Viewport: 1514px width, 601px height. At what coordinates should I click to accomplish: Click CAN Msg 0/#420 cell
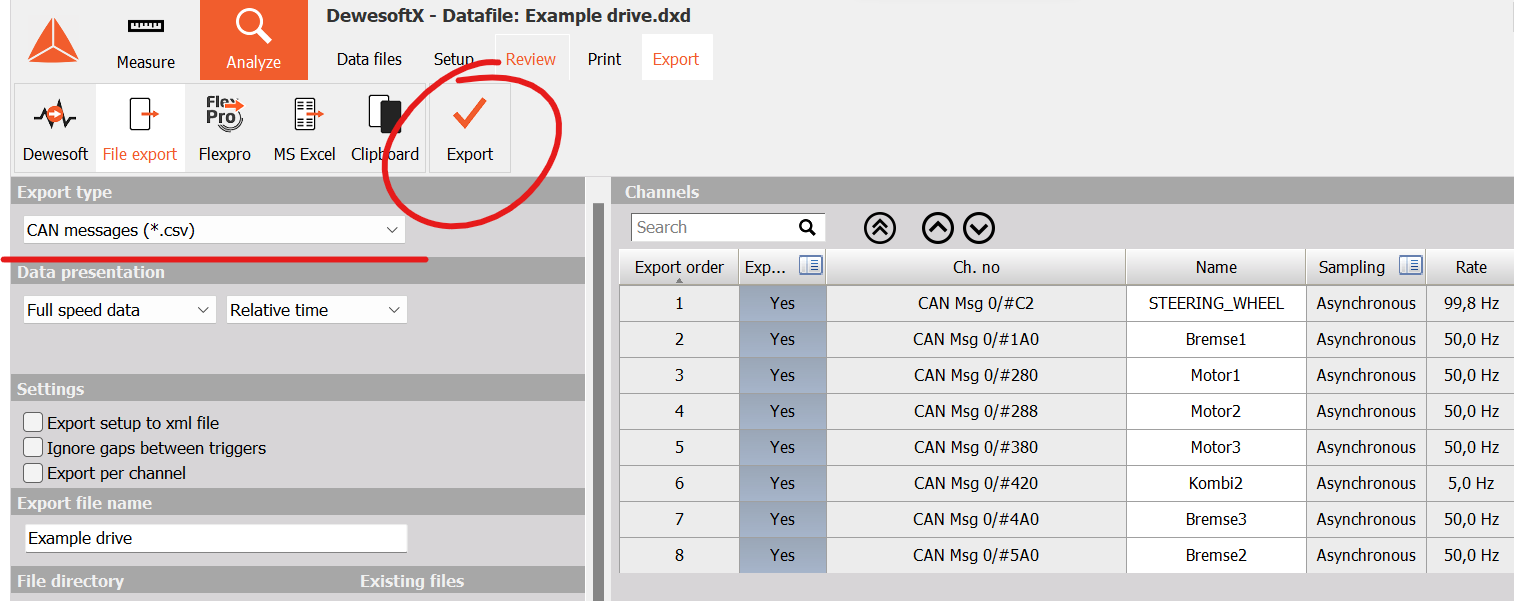976,483
